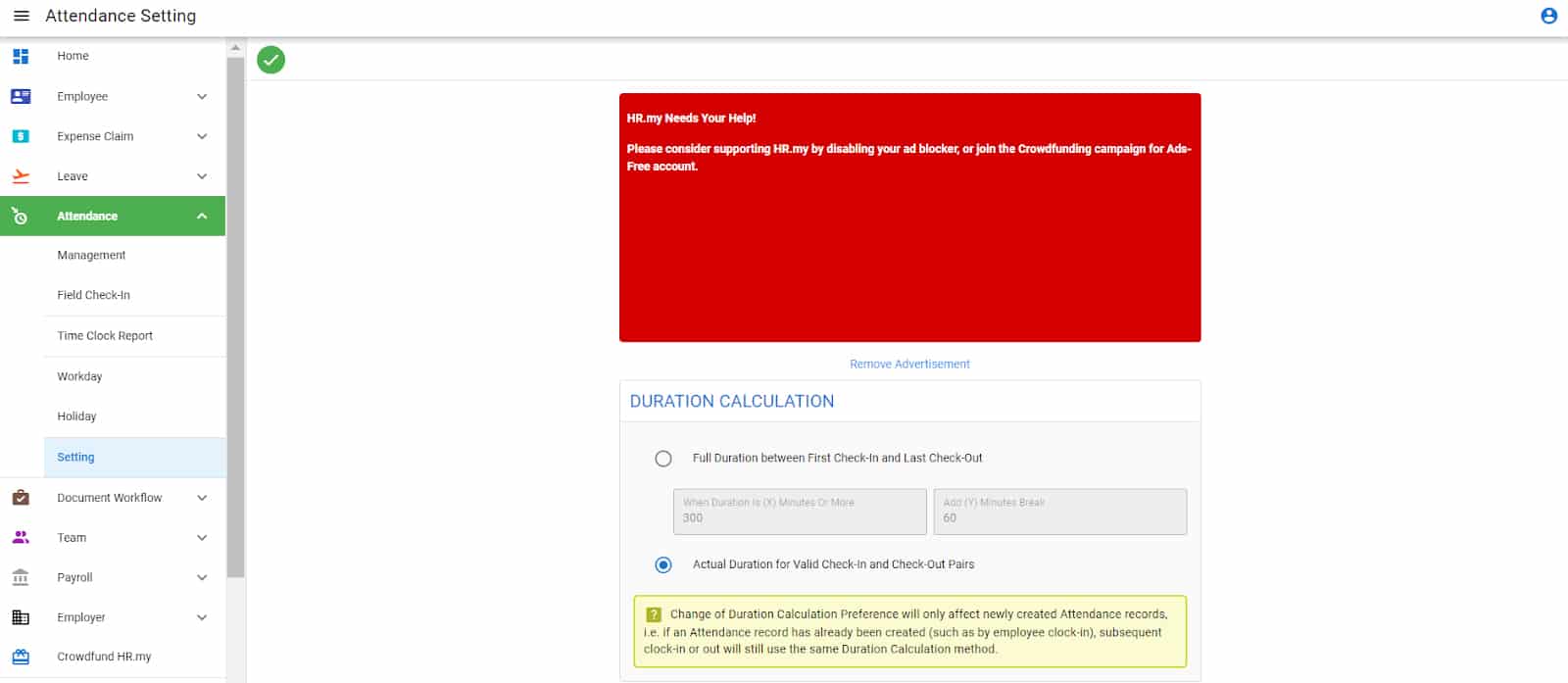1568x683 pixels.
Task: Click the Expense Claim dollar icon
Action: click(x=21, y=136)
